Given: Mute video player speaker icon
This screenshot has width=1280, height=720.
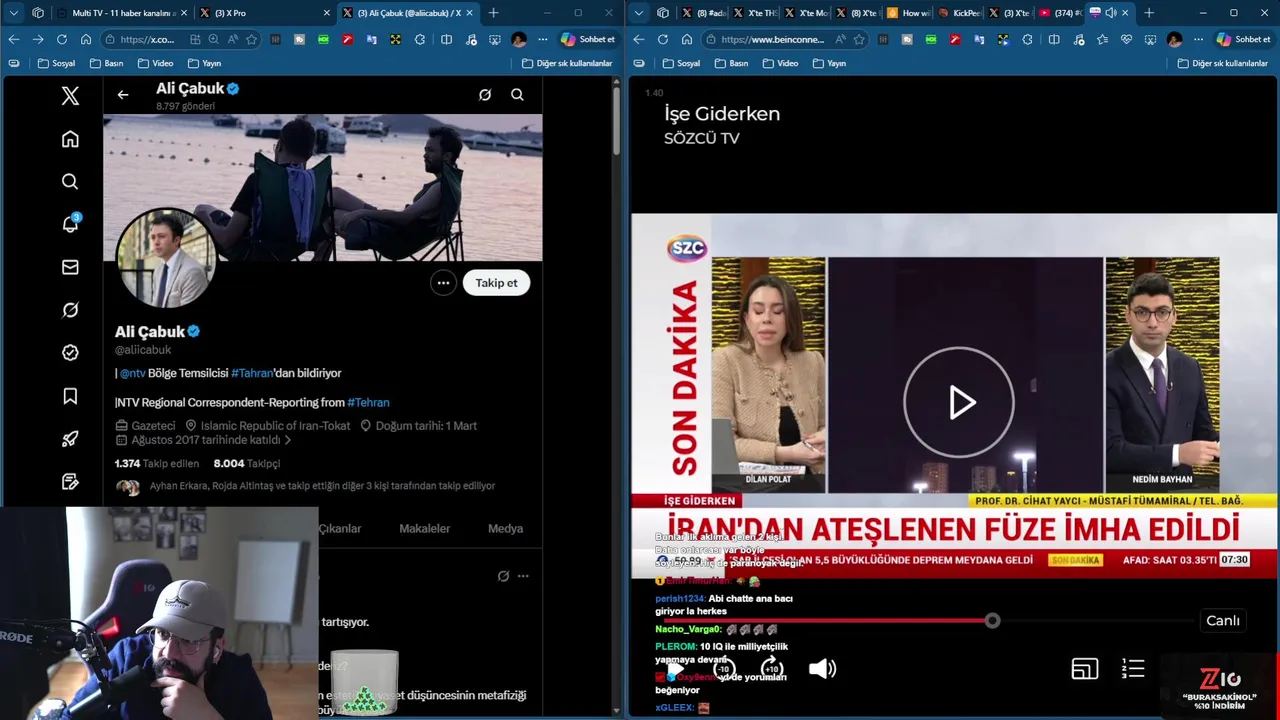Looking at the screenshot, I should point(822,669).
